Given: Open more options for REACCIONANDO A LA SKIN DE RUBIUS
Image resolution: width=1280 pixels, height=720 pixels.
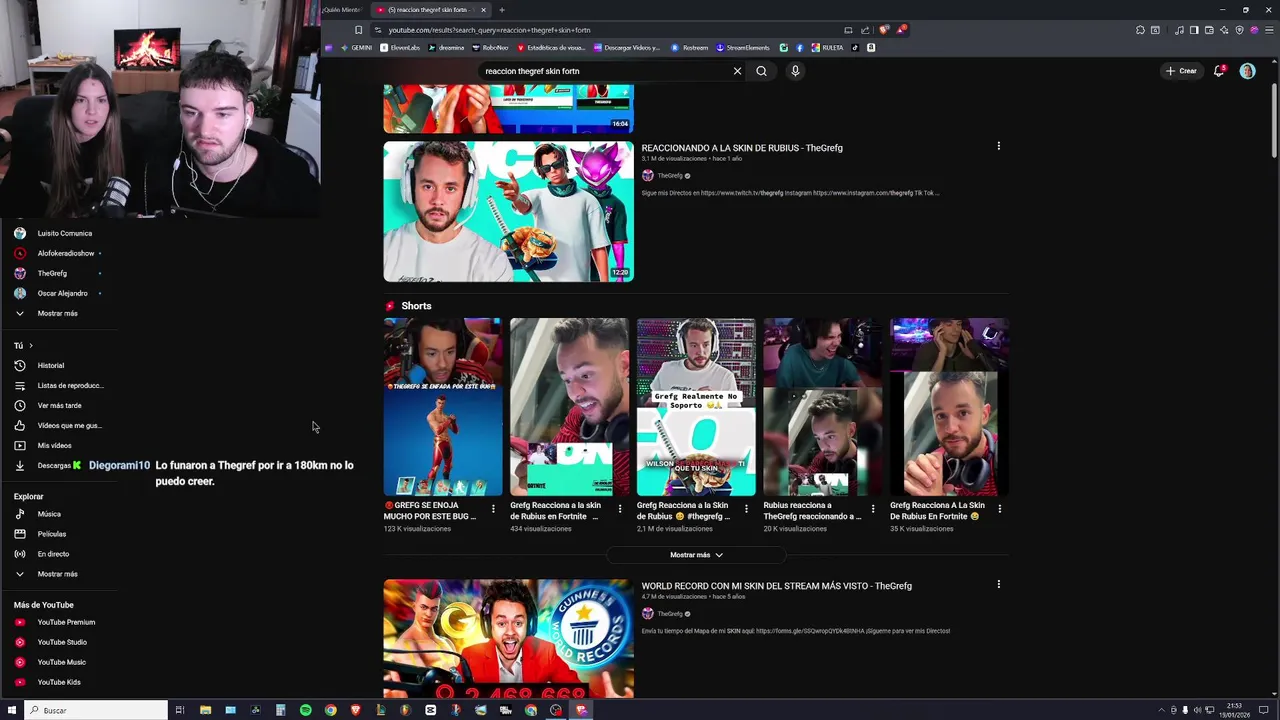Looking at the screenshot, I should pyautogui.click(x=998, y=146).
